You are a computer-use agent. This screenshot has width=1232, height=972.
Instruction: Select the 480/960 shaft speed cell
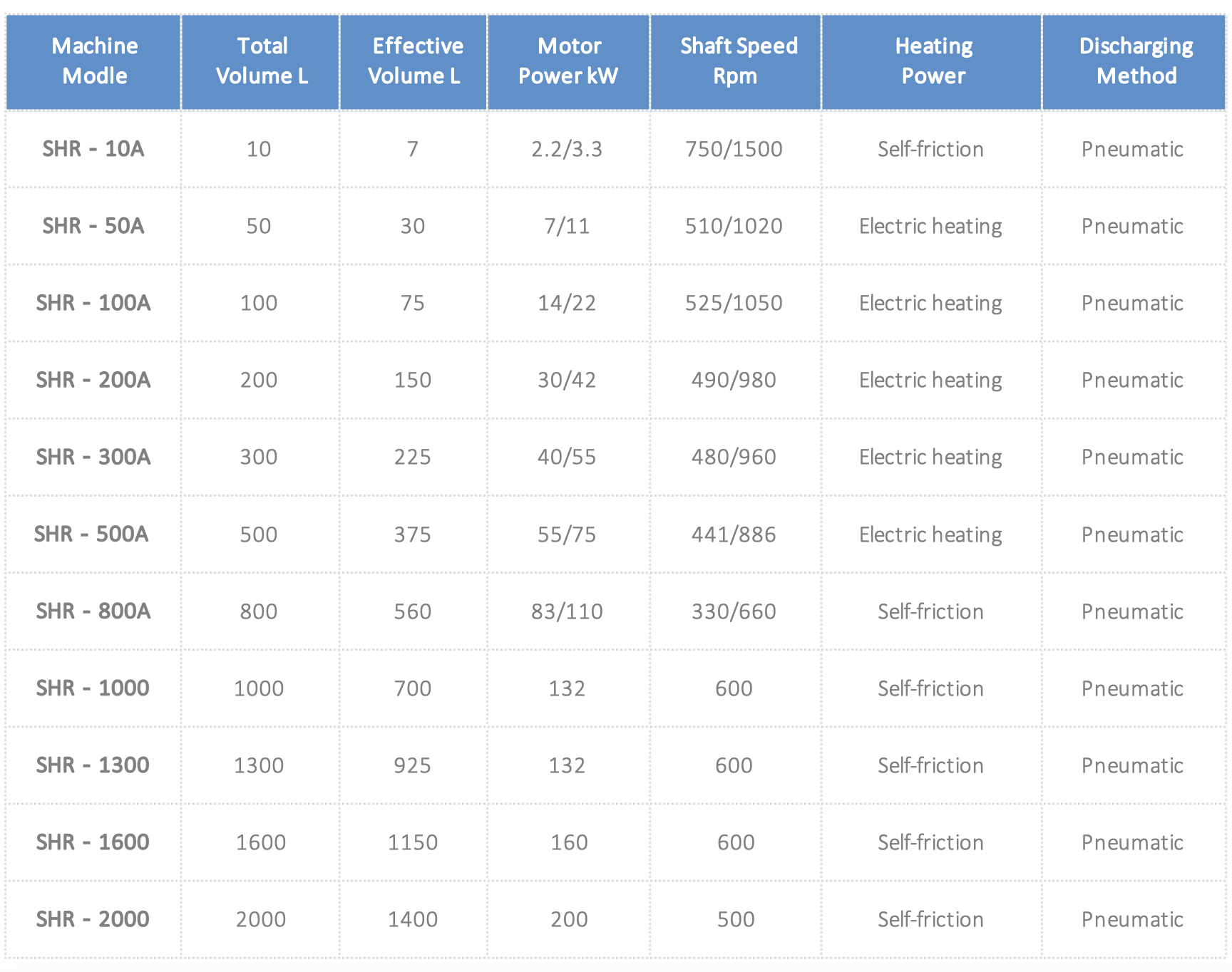(734, 457)
